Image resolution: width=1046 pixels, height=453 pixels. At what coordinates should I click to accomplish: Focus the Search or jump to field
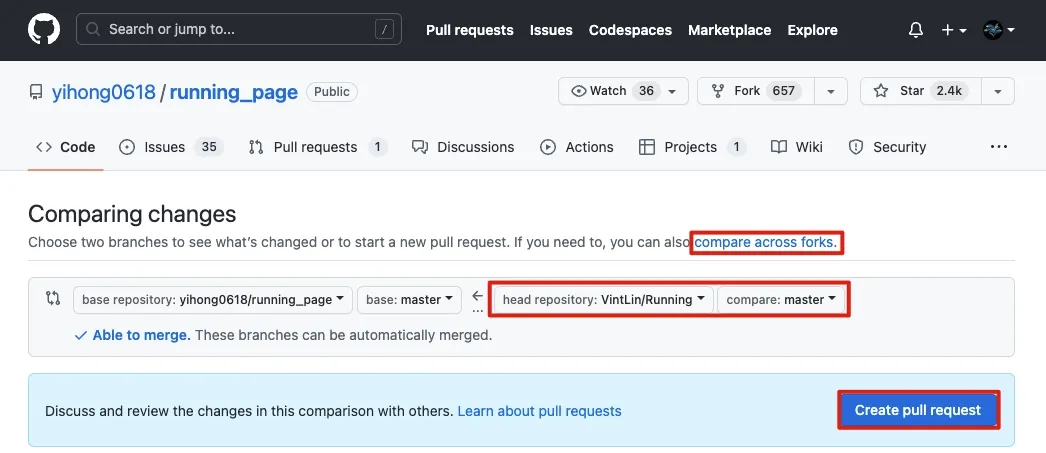239,29
